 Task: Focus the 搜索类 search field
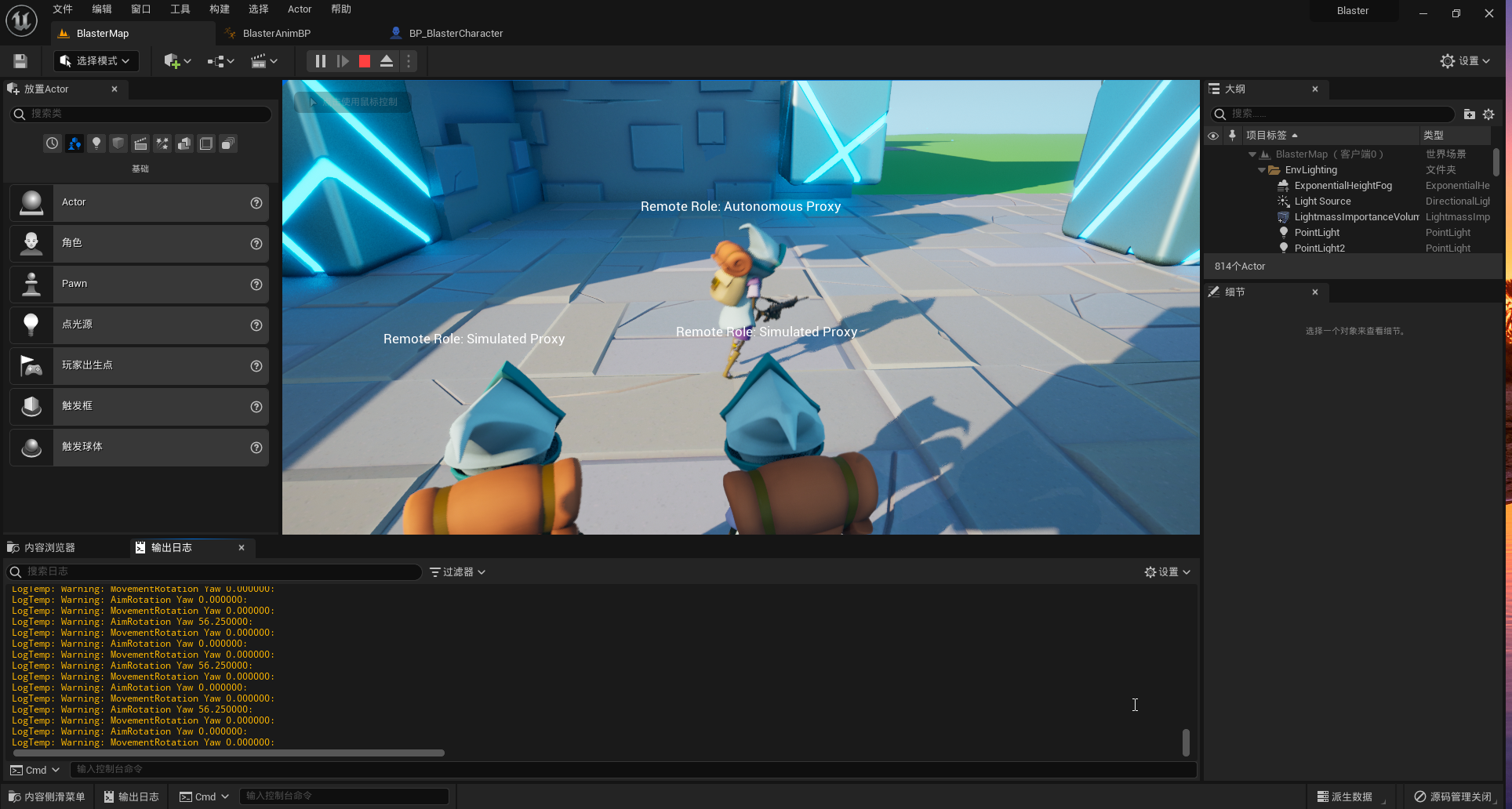[141, 114]
